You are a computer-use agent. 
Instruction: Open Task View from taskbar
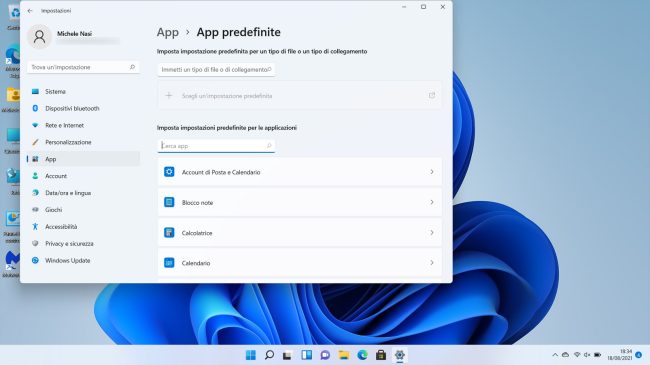(x=287, y=355)
